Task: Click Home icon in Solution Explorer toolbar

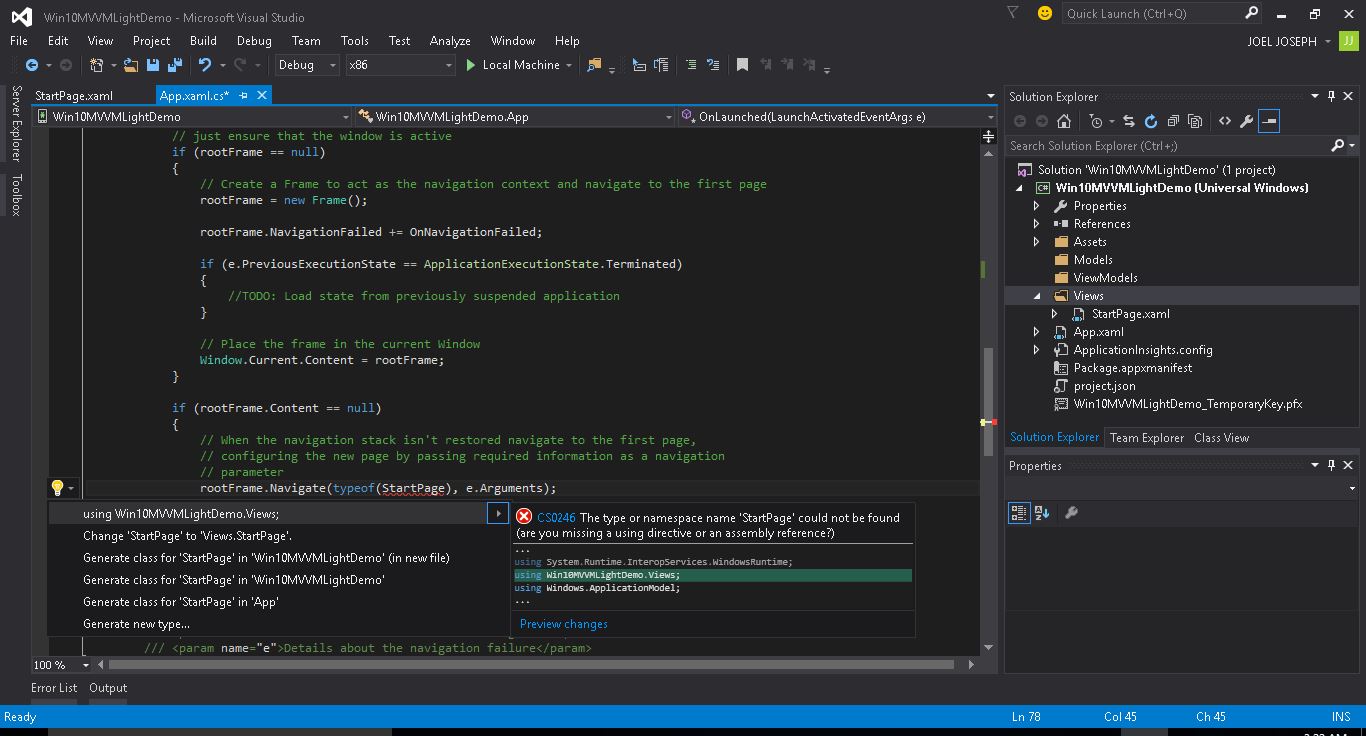Action: click(x=1064, y=121)
